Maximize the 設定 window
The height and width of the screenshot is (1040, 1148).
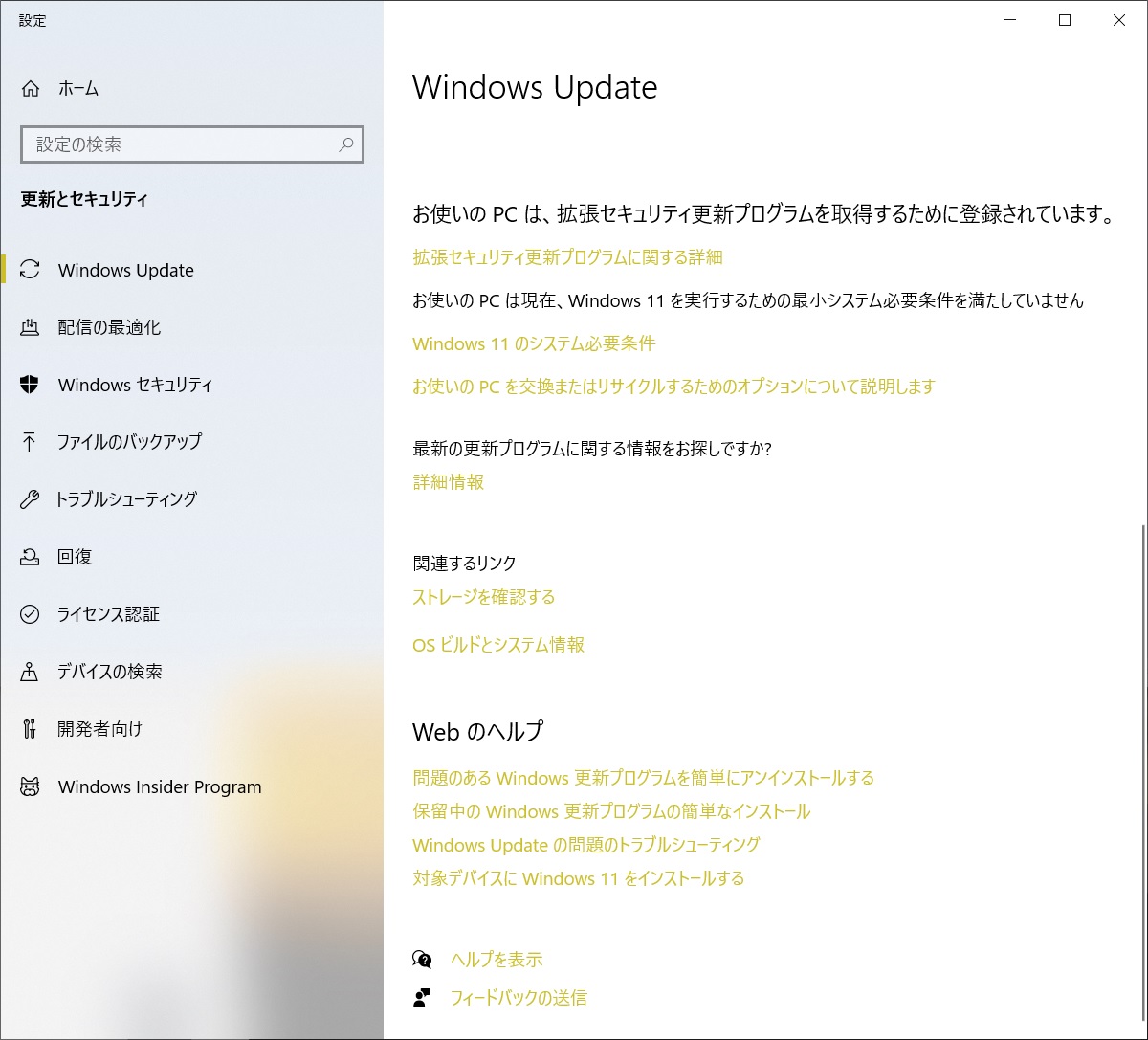(x=1065, y=20)
